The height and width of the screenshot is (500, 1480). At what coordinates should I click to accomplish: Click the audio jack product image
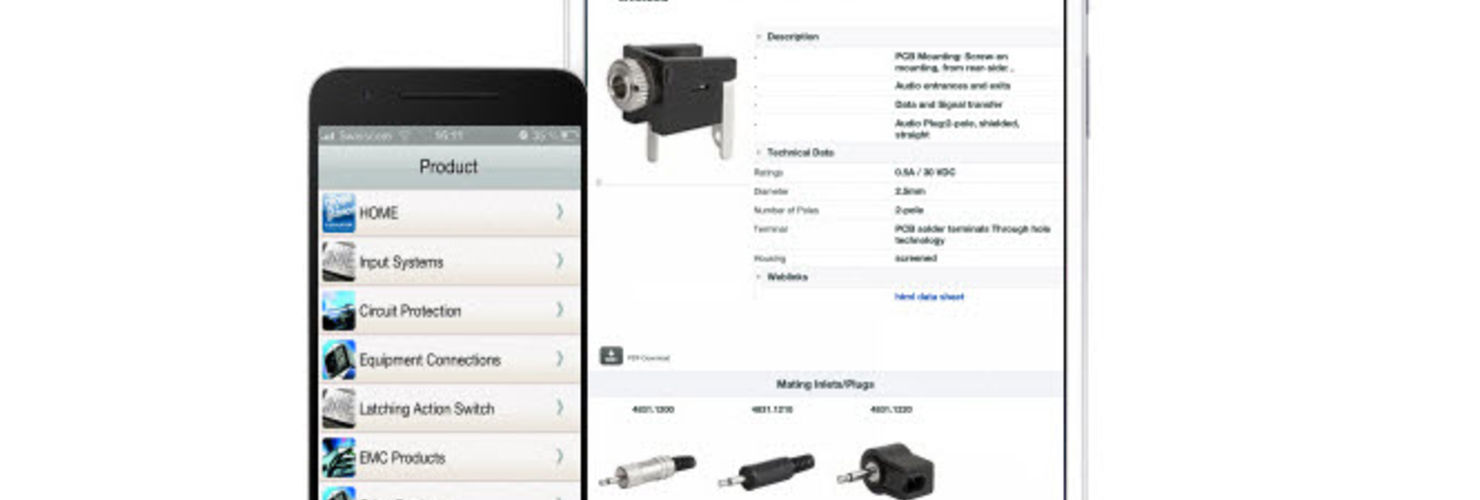671,101
